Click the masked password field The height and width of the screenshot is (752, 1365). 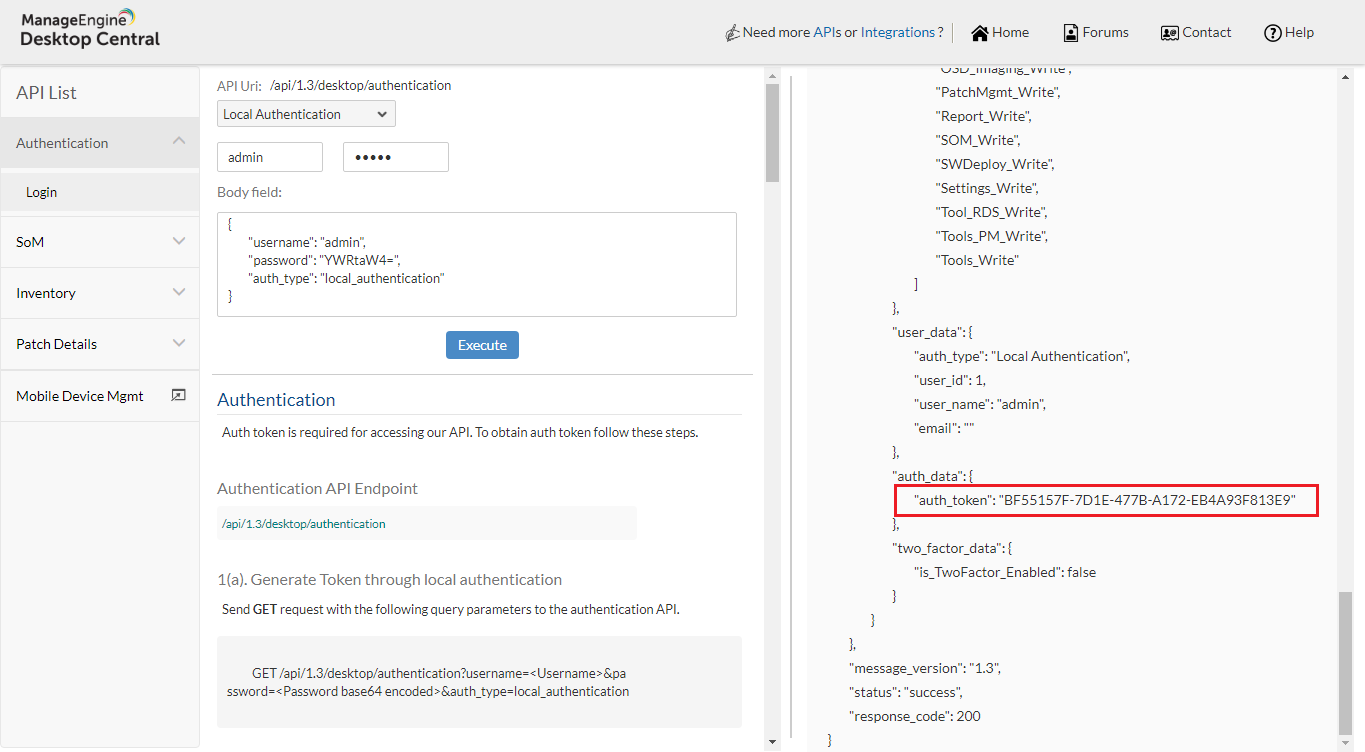(396, 157)
